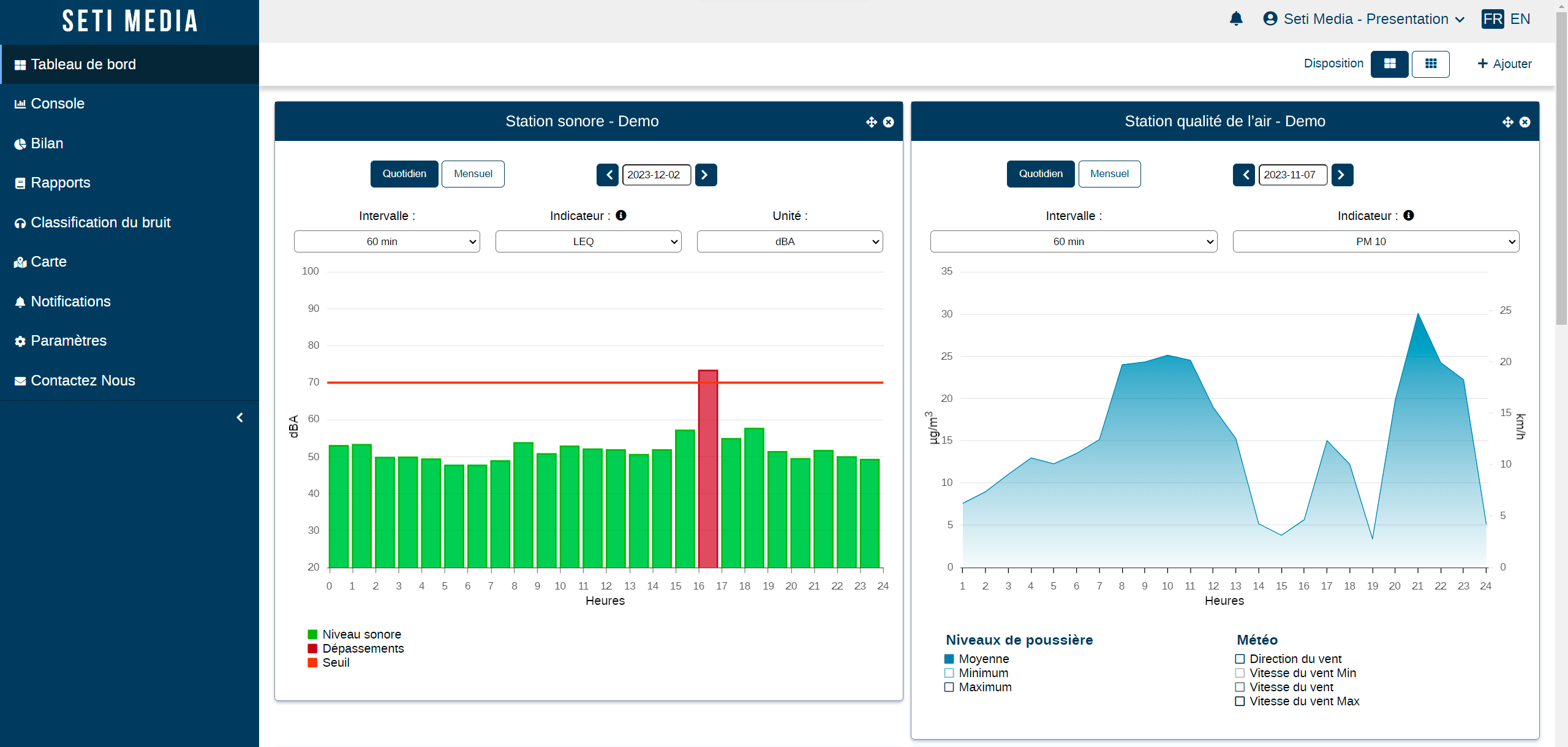Close the Station qualité de l'air widget
1568x747 pixels.
pyautogui.click(x=1525, y=122)
